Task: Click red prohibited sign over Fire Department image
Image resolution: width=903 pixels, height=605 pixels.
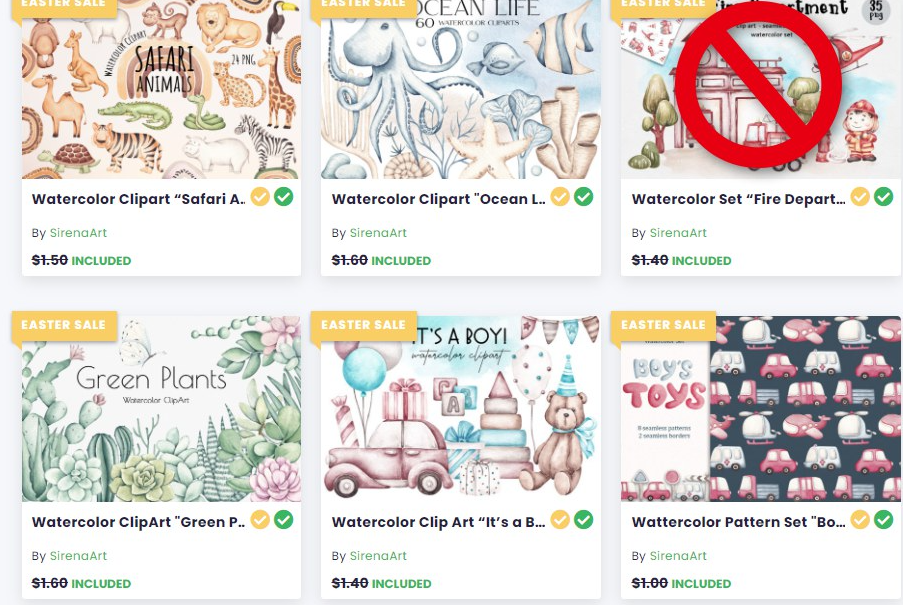Action: (758, 85)
